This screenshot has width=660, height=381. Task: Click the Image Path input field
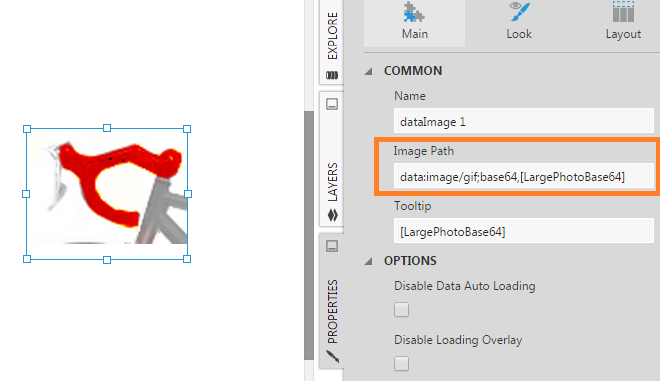[524, 176]
